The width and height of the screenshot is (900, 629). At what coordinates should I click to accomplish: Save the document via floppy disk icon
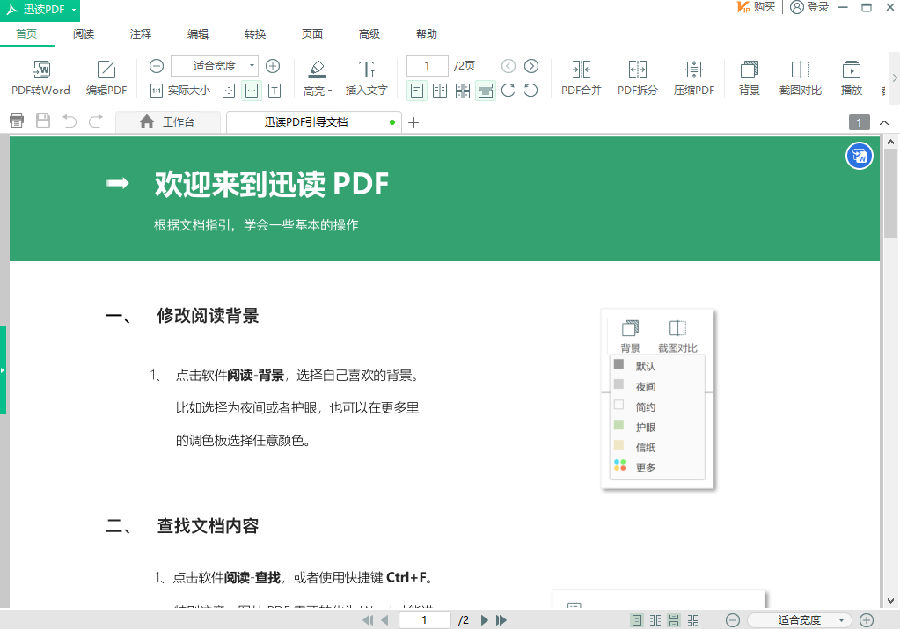point(43,121)
